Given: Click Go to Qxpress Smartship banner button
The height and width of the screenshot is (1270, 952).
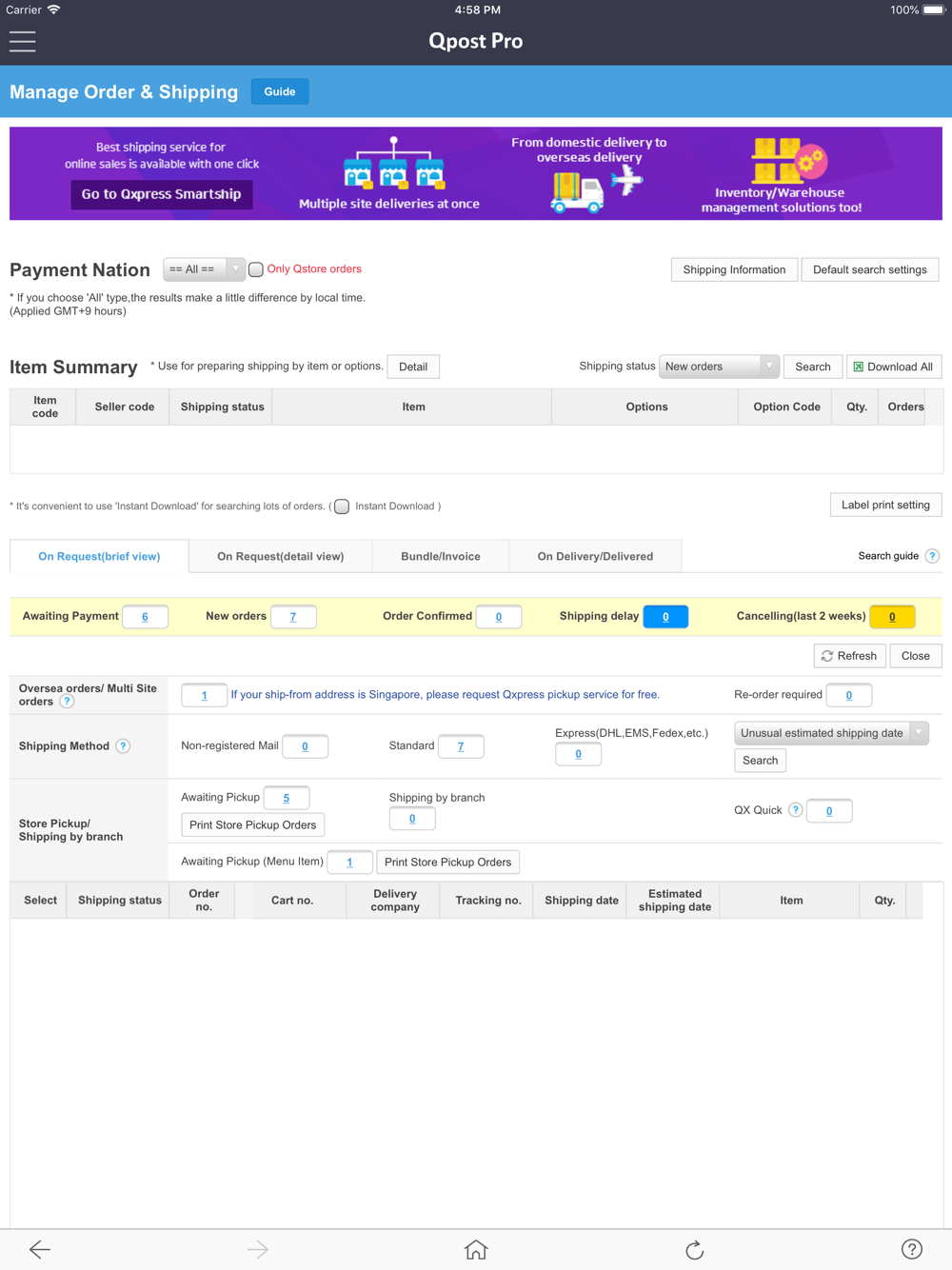Looking at the screenshot, I should pos(161,194).
